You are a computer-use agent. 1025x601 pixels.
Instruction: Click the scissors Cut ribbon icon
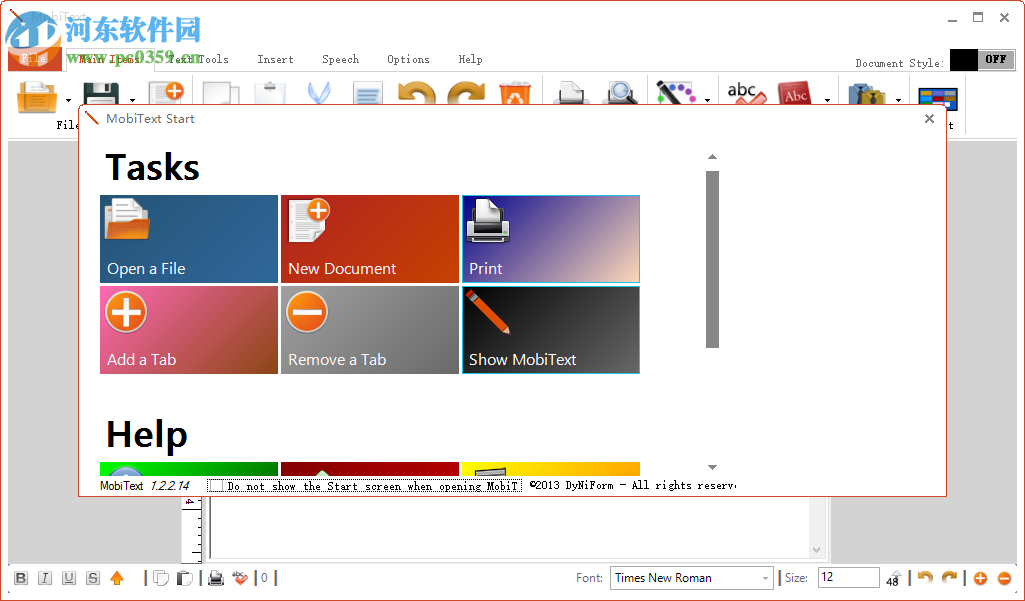[x=319, y=93]
